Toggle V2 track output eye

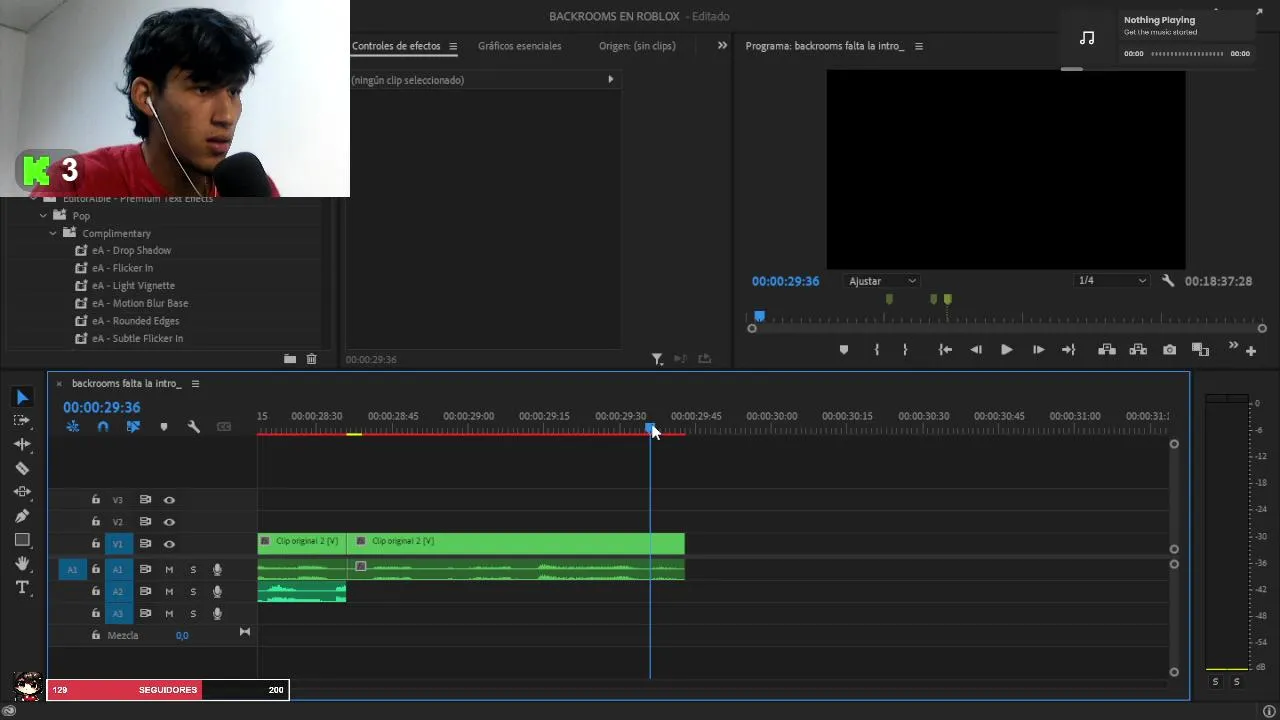(x=169, y=522)
